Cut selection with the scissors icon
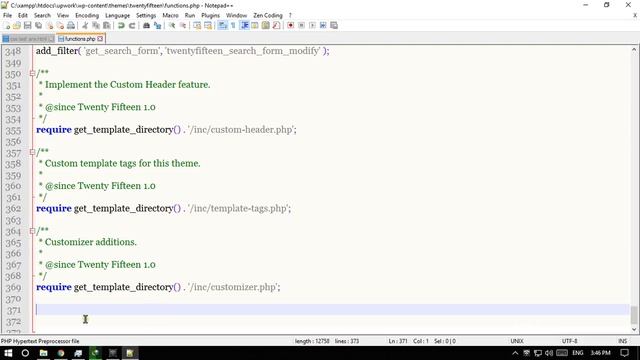This screenshot has width=640, height=360. [x=85, y=25]
